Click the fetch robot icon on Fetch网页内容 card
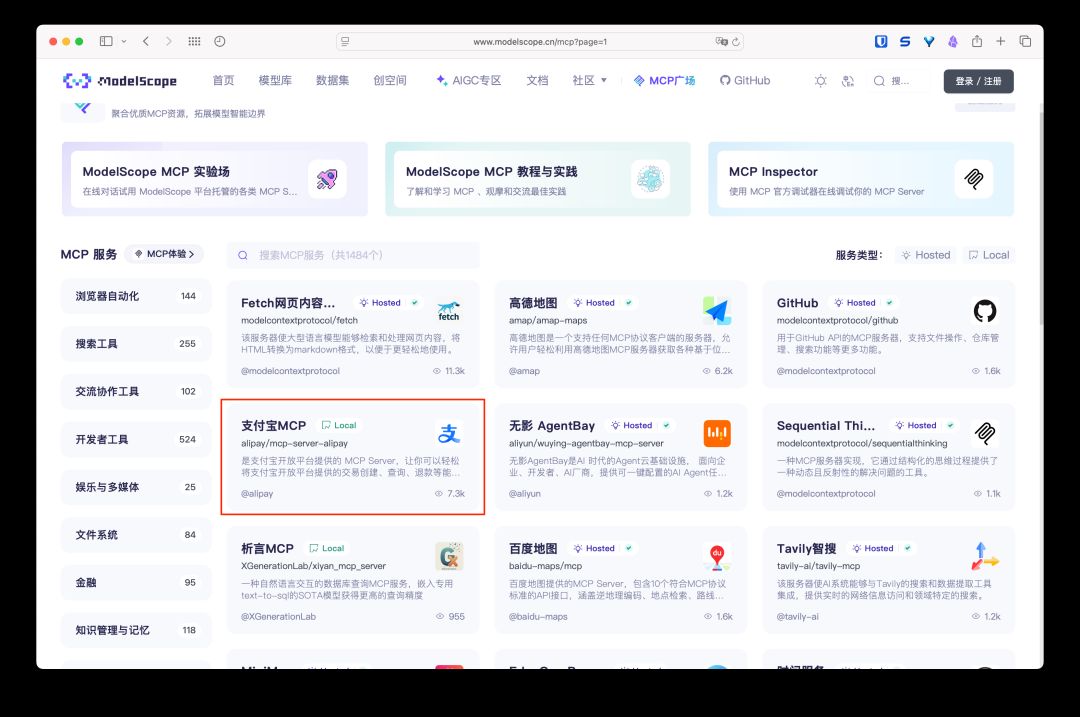The height and width of the screenshot is (717, 1080). point(448,310)
